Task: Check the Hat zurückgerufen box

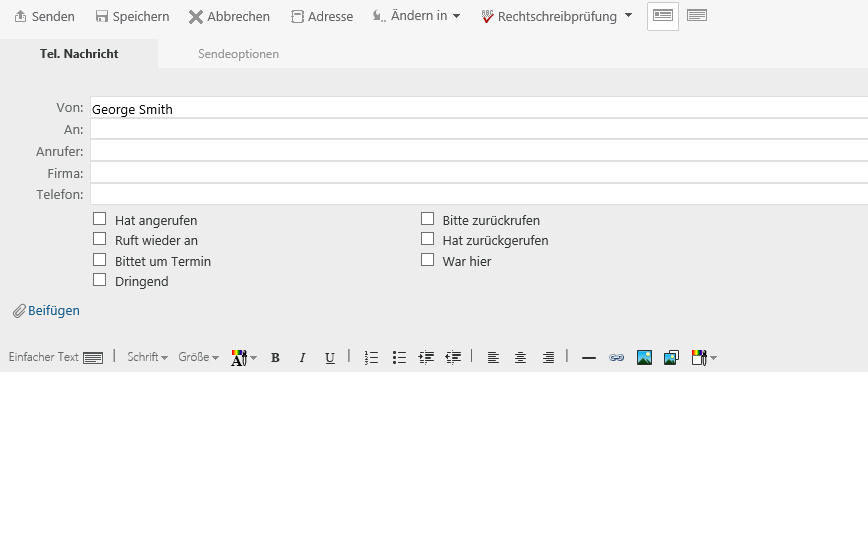Action: pyautogui.click(x=427, y=239)
